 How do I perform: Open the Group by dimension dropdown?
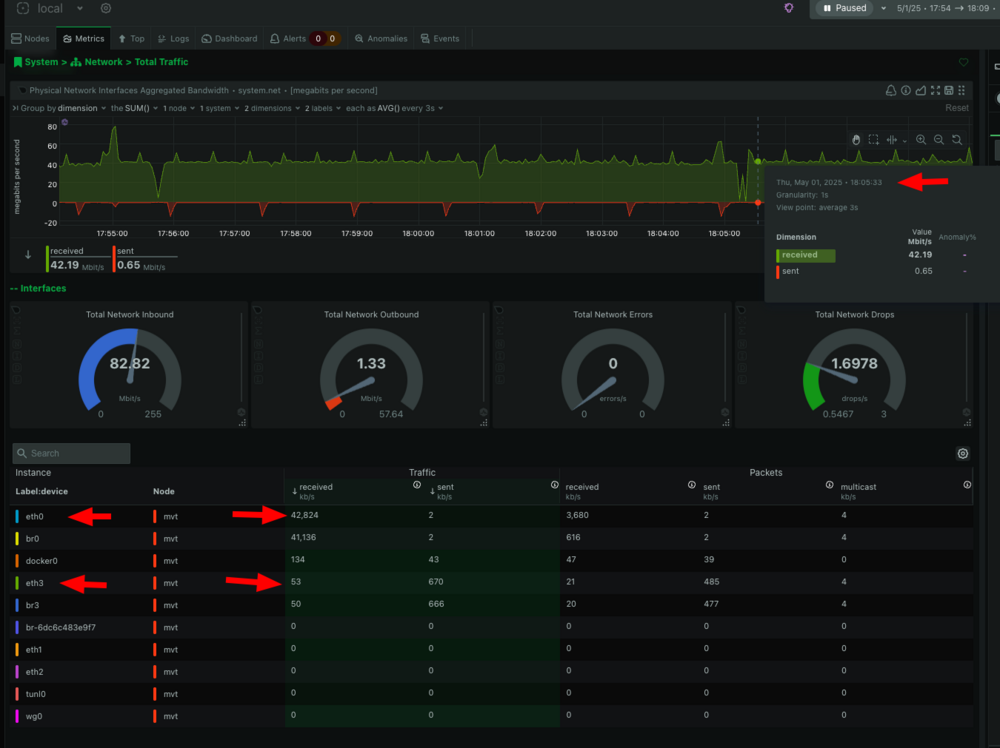tap(82, 108)
